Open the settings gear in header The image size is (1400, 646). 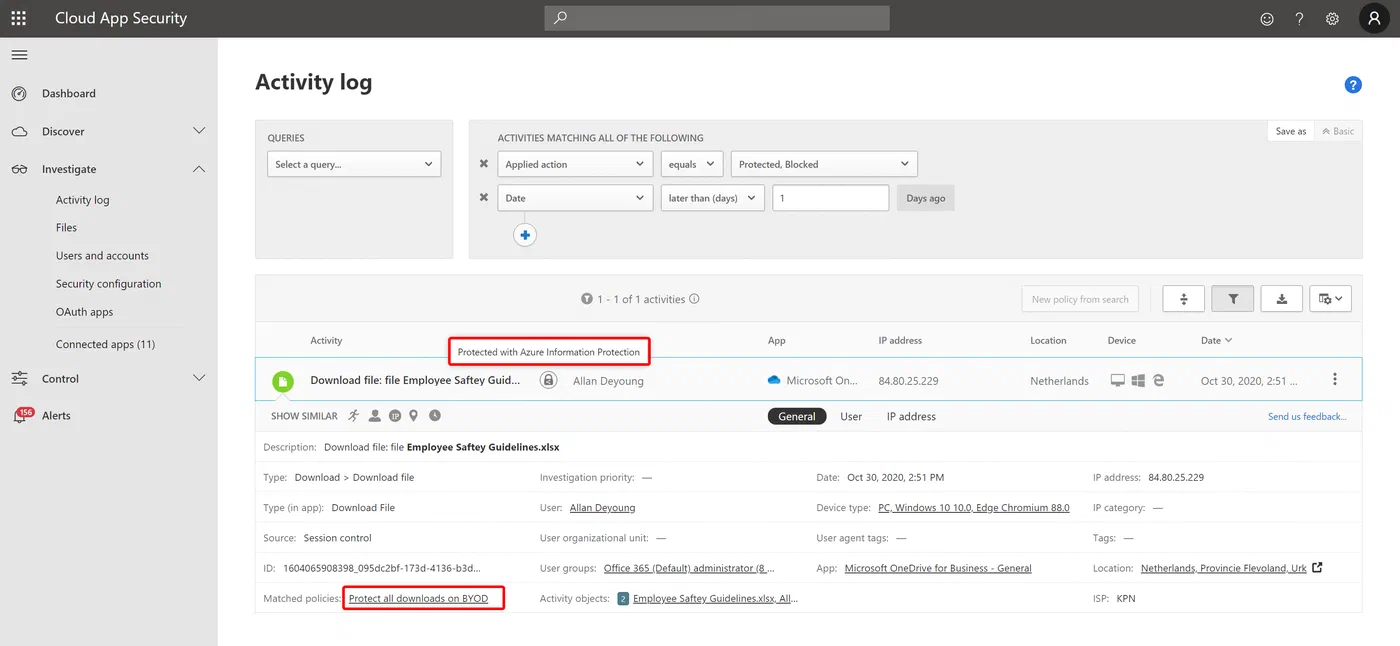click(x=1332, y=19)
